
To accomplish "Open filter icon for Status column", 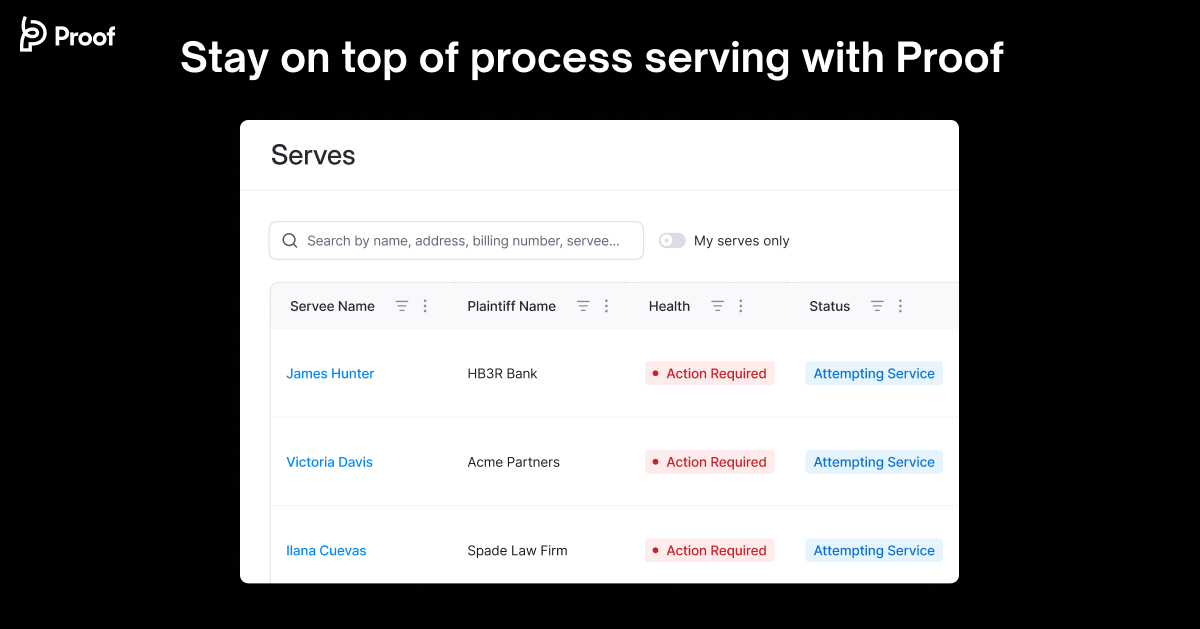I will (x=877, y=306).
